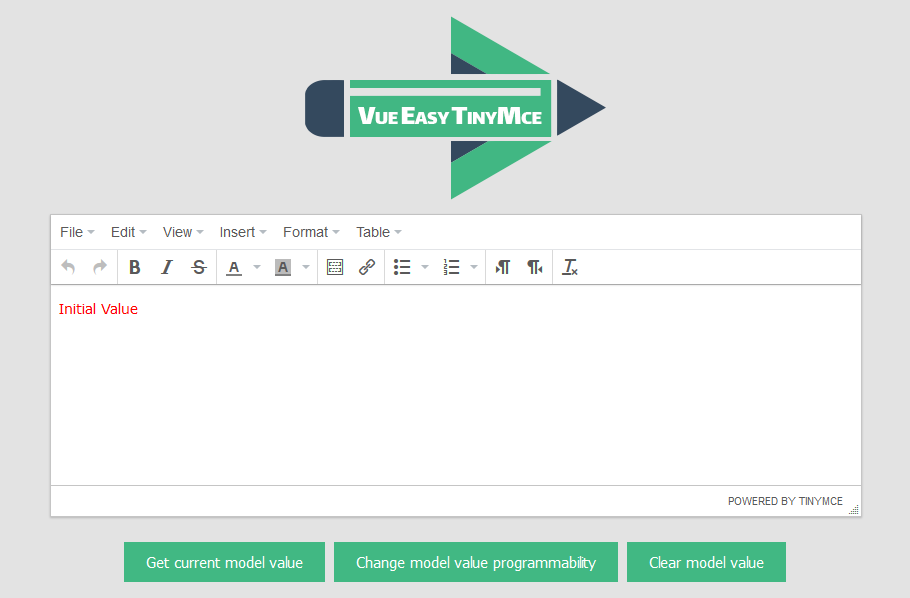This screenshot has width=910, height=598.
Task: Open the Insert menu
Action: click(x=243, y=232)
